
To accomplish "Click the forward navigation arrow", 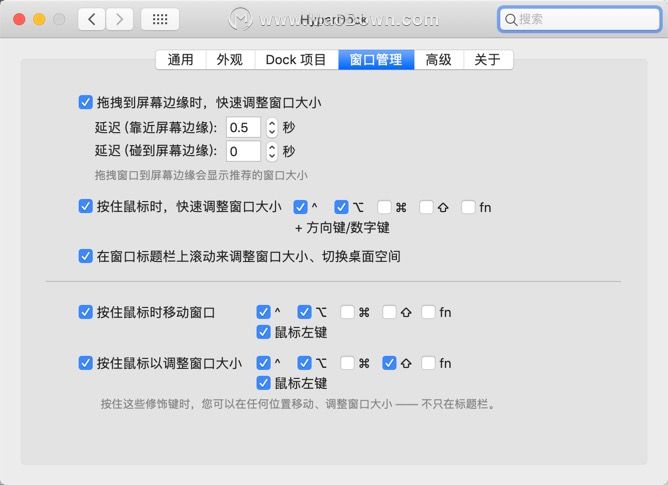I will pyautogui.click(x=120, y=19).
